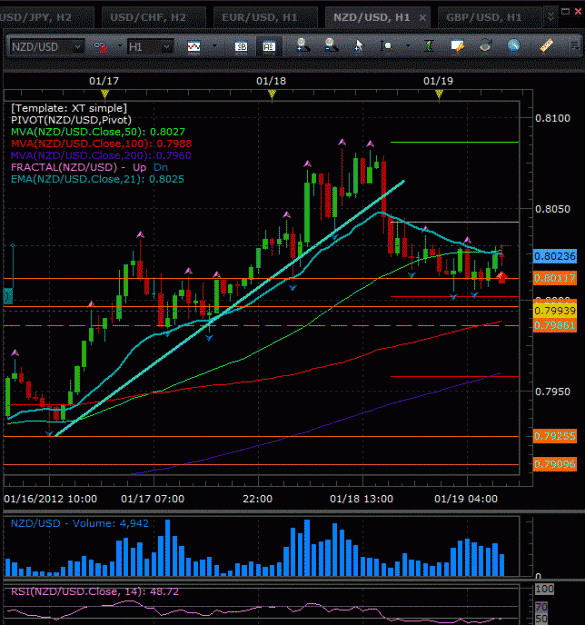Click the green vertical scale icon
Viewport: 585px width, 625px height.
click(429, 46)
